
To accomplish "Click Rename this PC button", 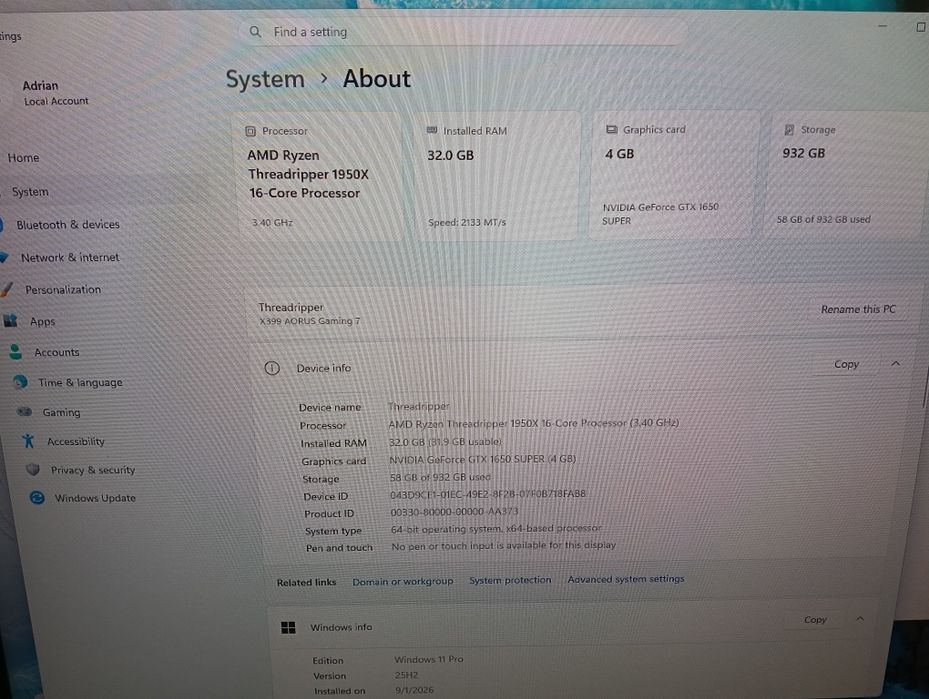I will coord(858,309).
